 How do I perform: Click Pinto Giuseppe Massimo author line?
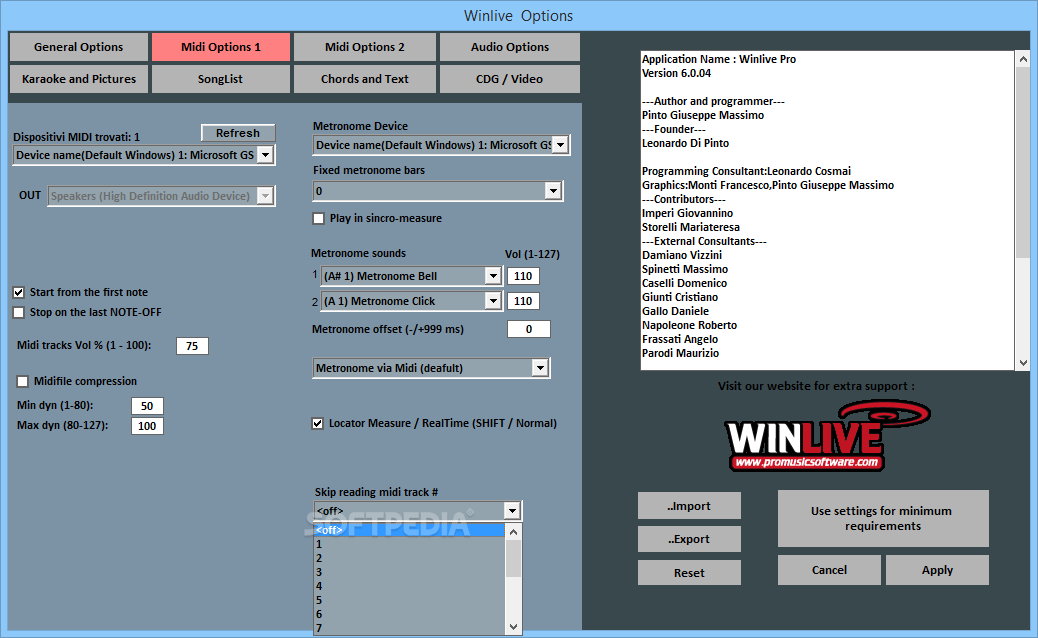[703, 115]
